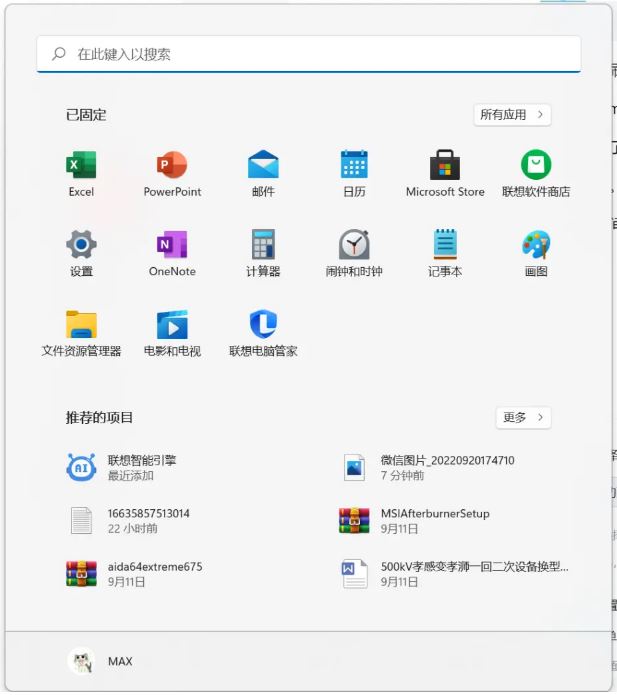Viewport: 617px width, 695px height.
Task: Click the 22 小时前 timestamp
Action: point(133,529)
